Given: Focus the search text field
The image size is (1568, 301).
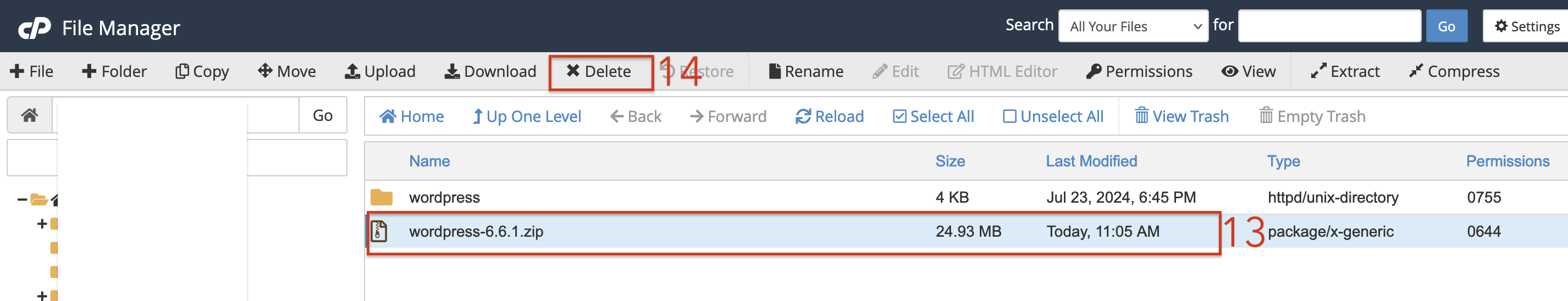Looking at the screenshot, I should pos(1329,26).
